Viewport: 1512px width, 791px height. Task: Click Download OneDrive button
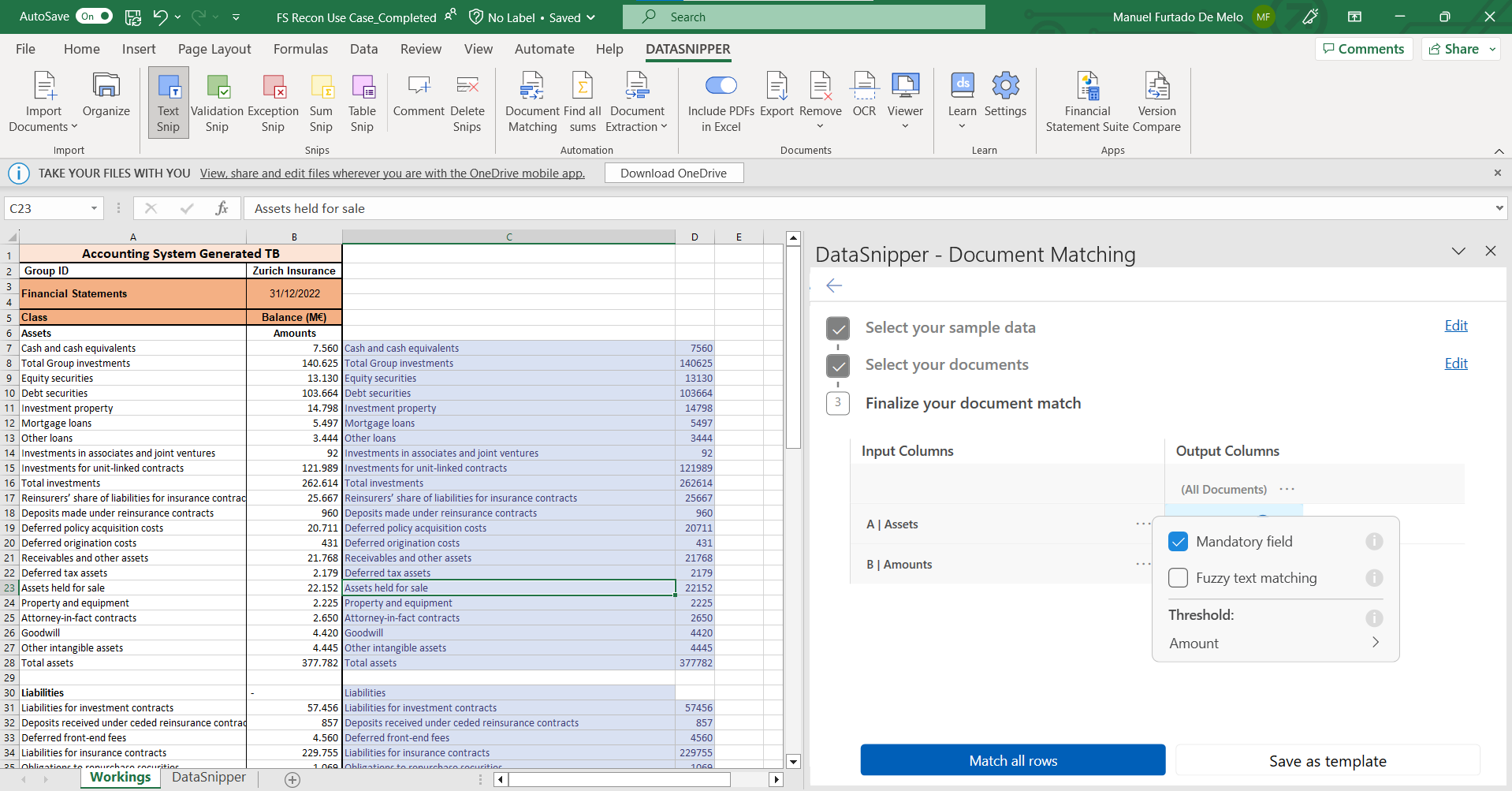[x=673, y=173]
